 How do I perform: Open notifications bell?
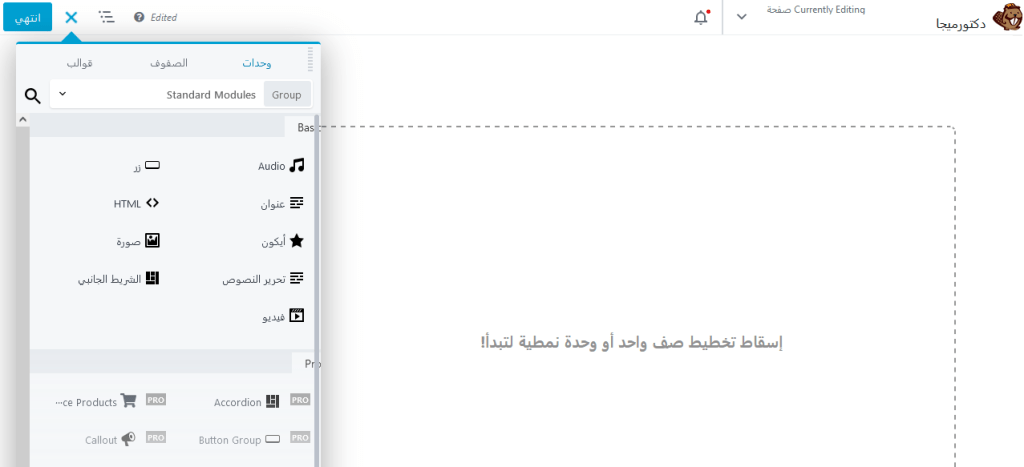point(701,18)
